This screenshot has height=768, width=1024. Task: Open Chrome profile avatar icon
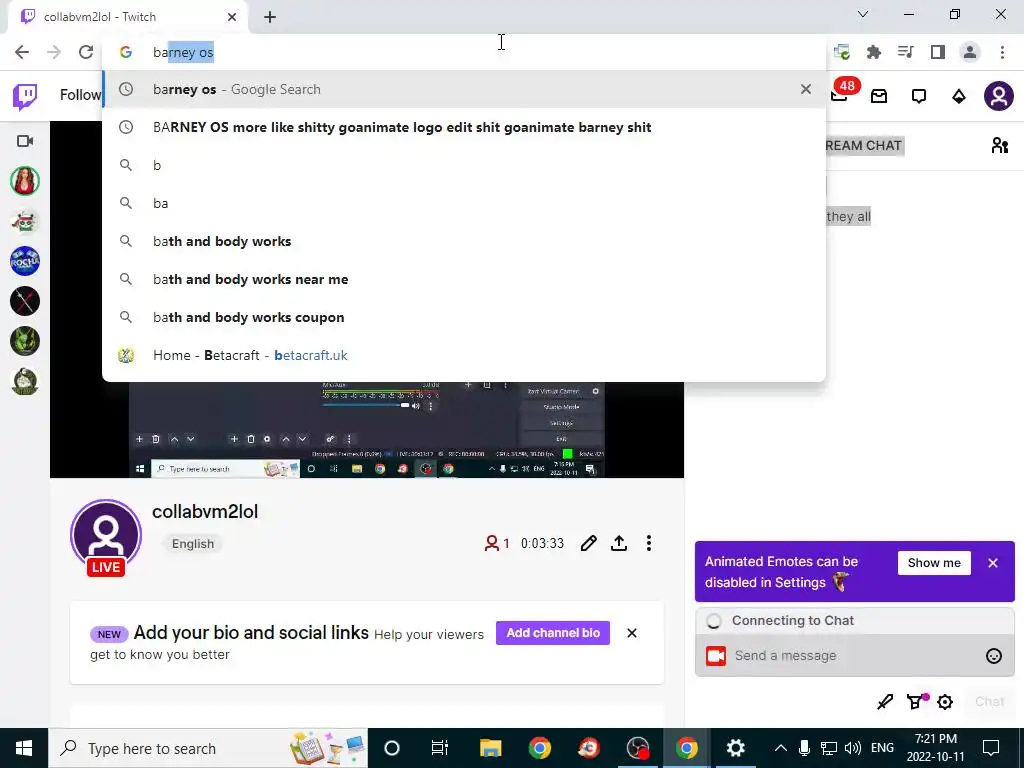(x=970, y=52)
